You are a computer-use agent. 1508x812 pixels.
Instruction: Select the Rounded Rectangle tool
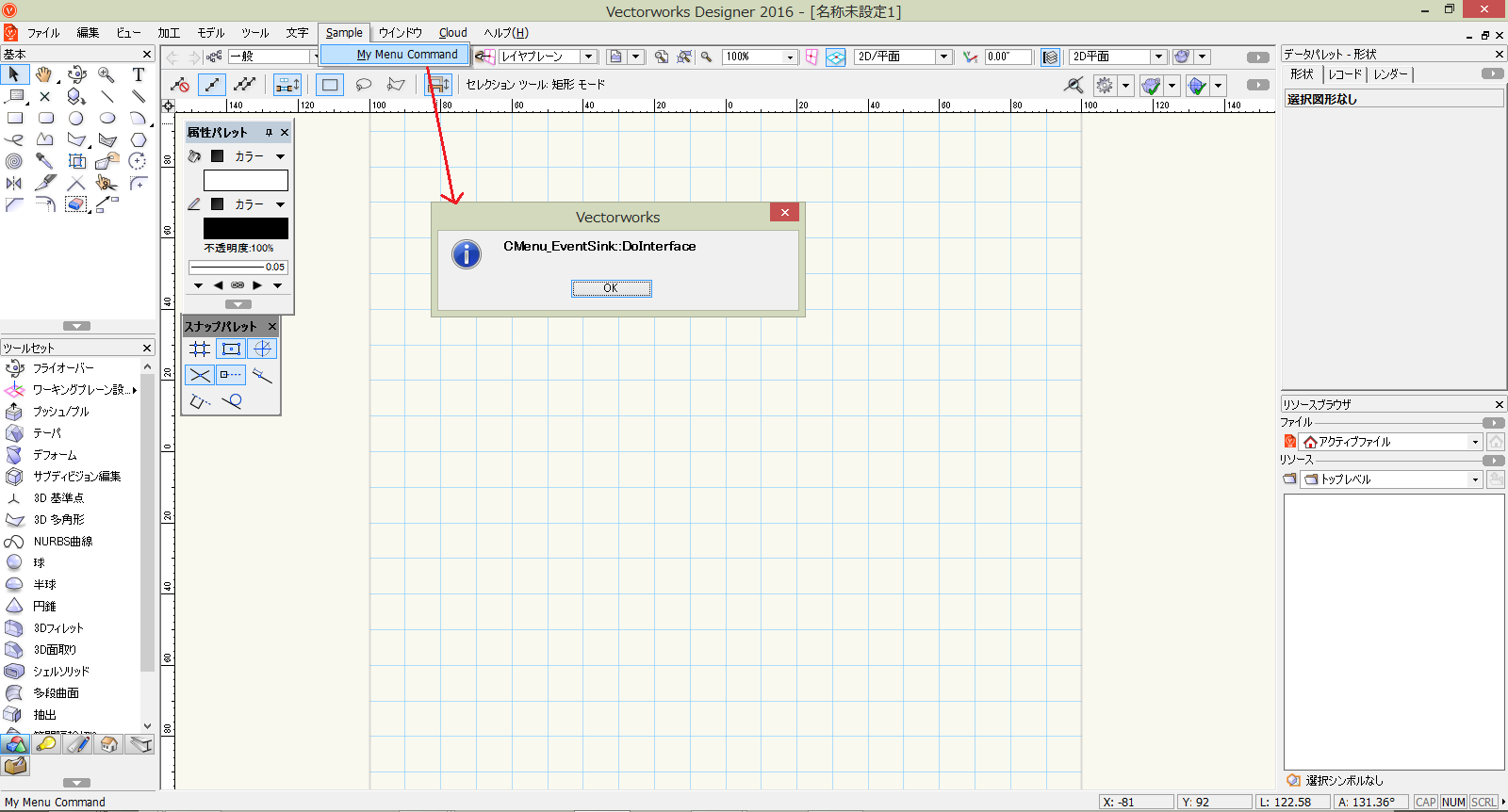click(x=45, y=118)
